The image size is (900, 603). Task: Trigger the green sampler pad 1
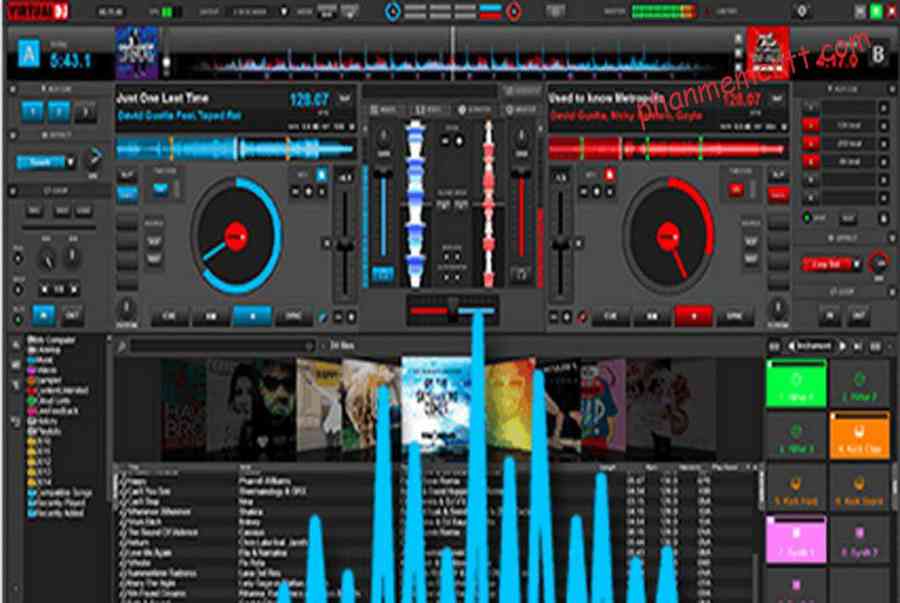[x=796, y=384]
